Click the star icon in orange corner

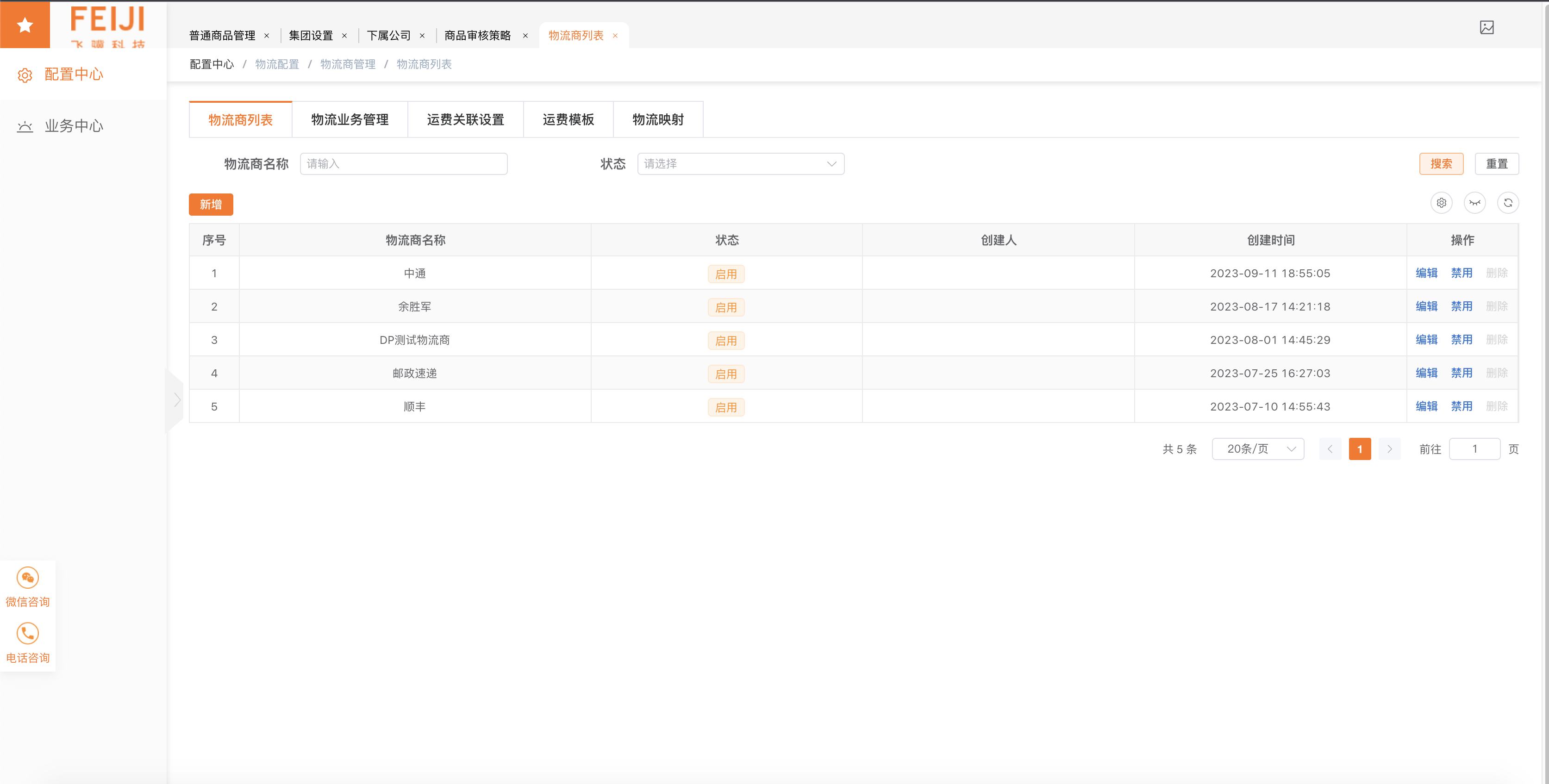[x=25, y=25]
